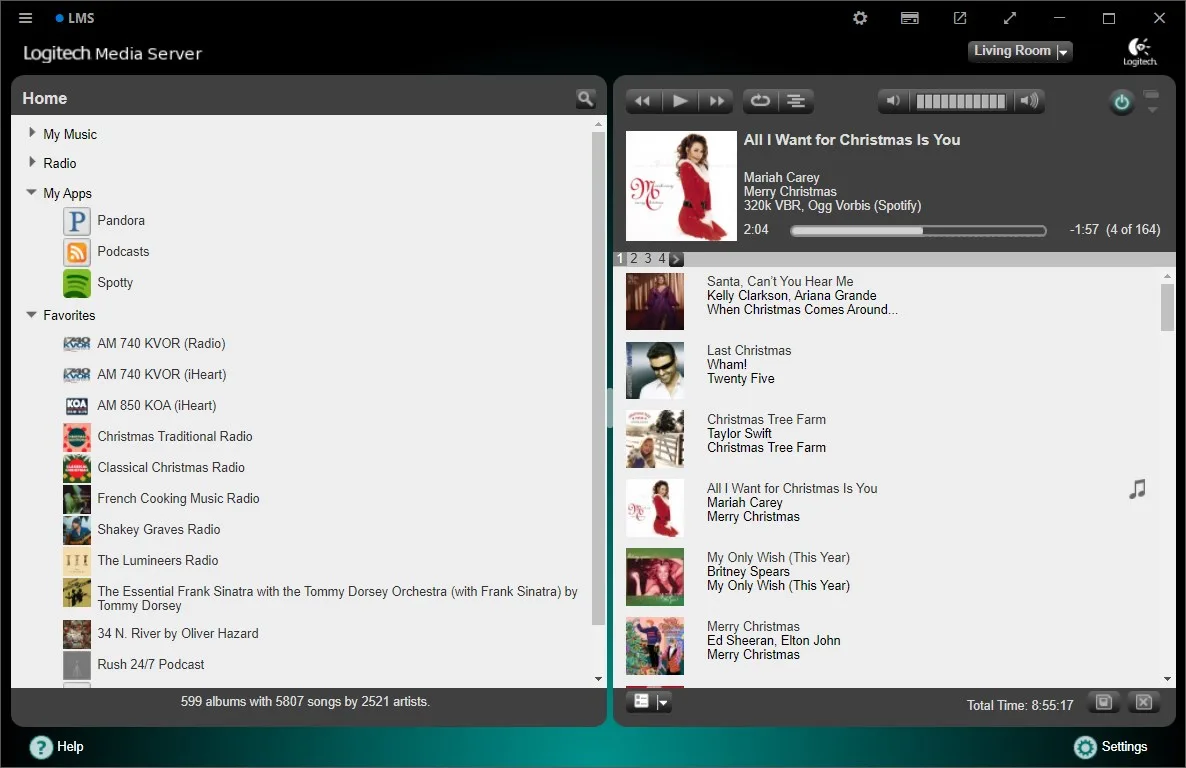Collapse the Favorites section
Screen dimensions: 1186x768
point(32,315)
